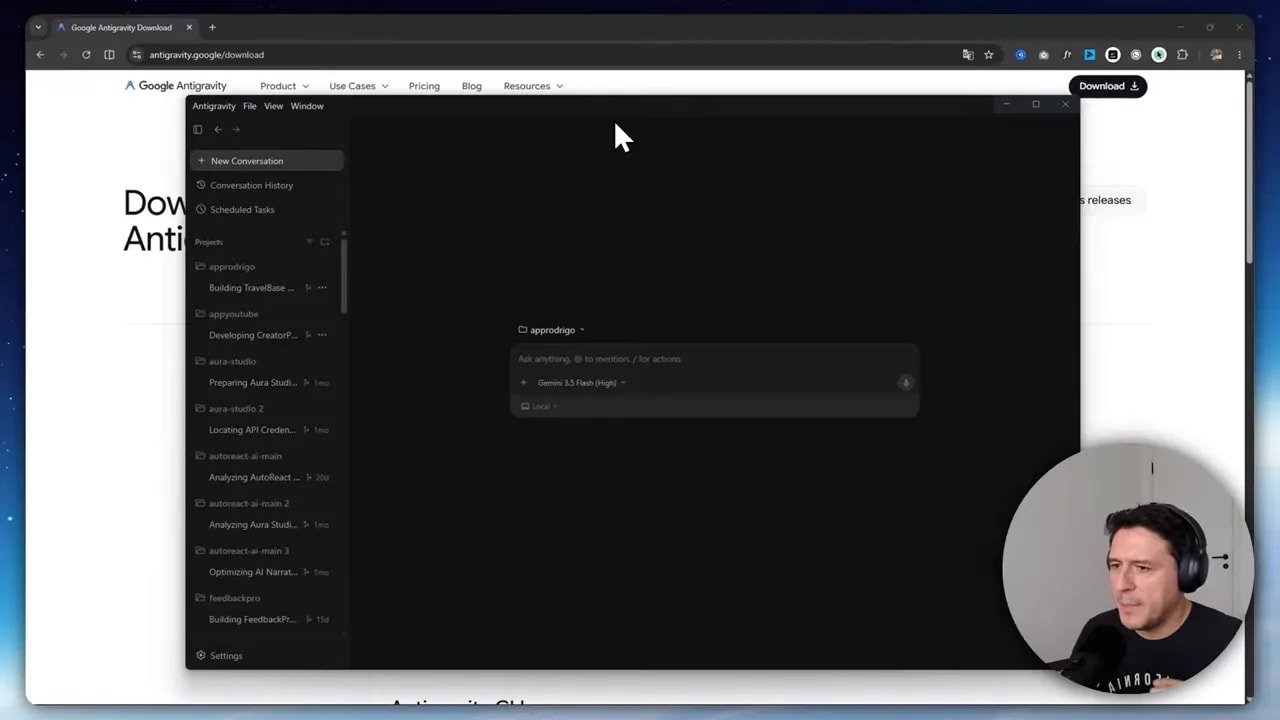The height and width of the screenshot is (720, 1280).
Task: Open the Window menu
Action: click(307, 106)
